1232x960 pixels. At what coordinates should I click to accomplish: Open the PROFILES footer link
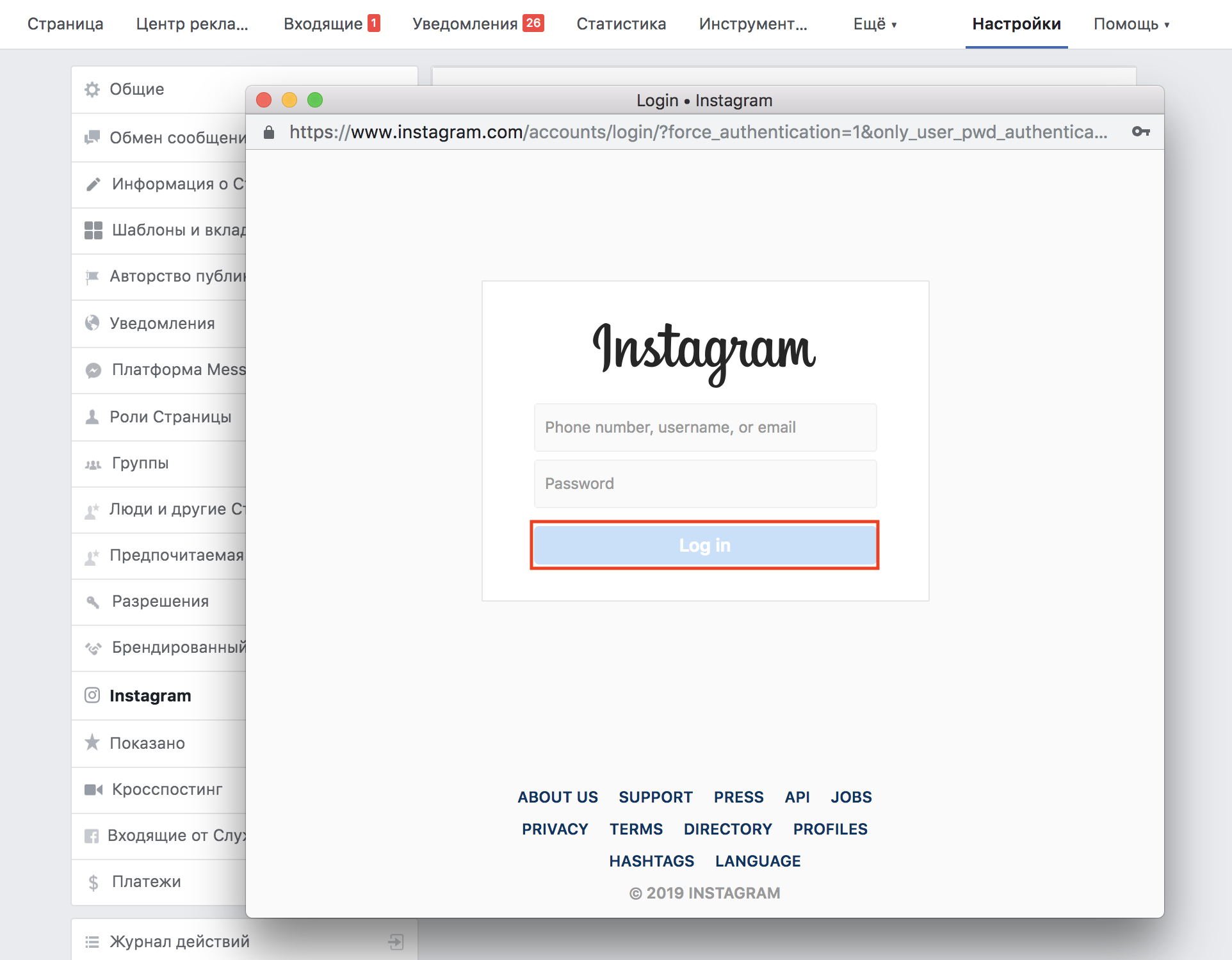pyautogui.click(x=831, y=829)
